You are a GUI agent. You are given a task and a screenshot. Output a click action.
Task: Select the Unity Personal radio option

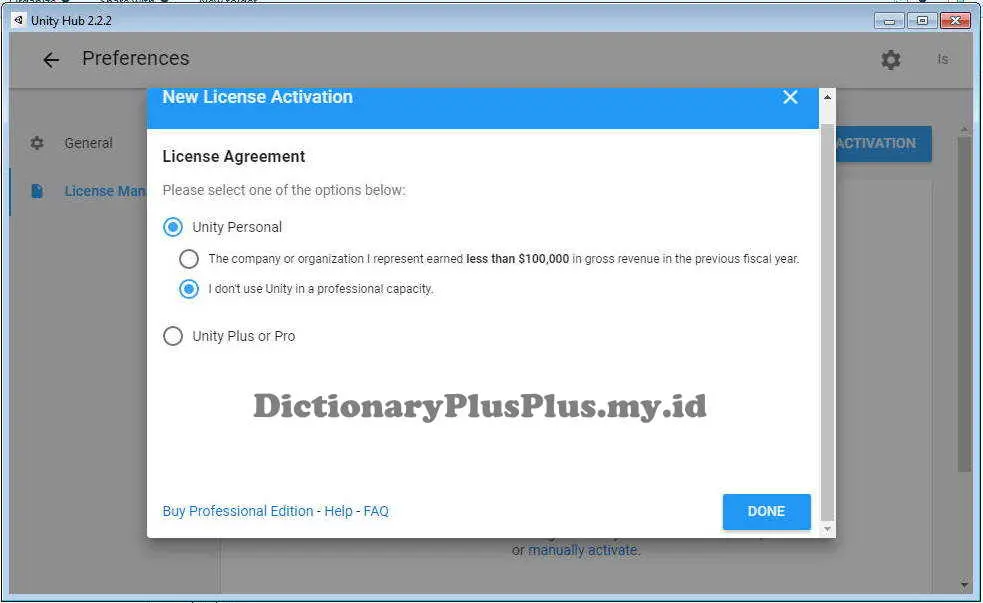[x=173, y=227]
